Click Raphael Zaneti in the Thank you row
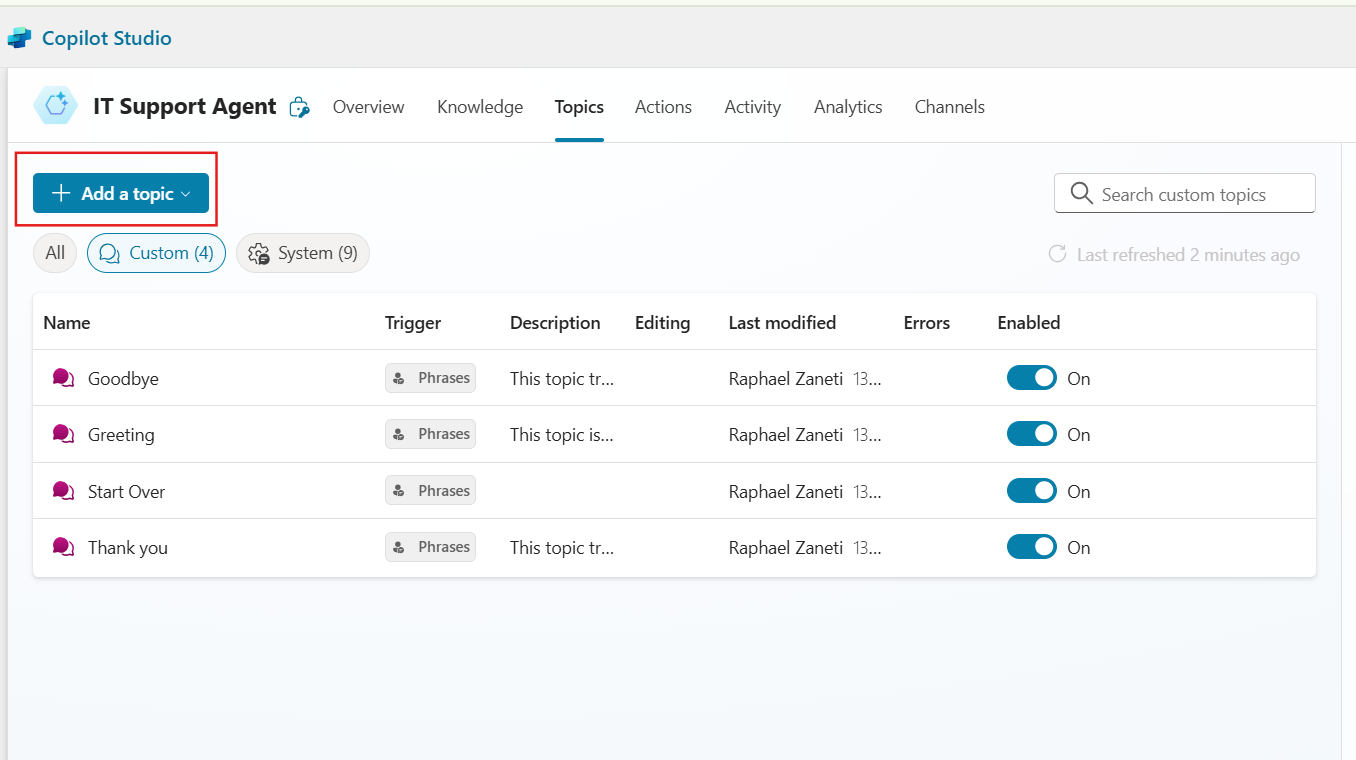The width and height of the screenshot is (1356, 760). [786, 547]
